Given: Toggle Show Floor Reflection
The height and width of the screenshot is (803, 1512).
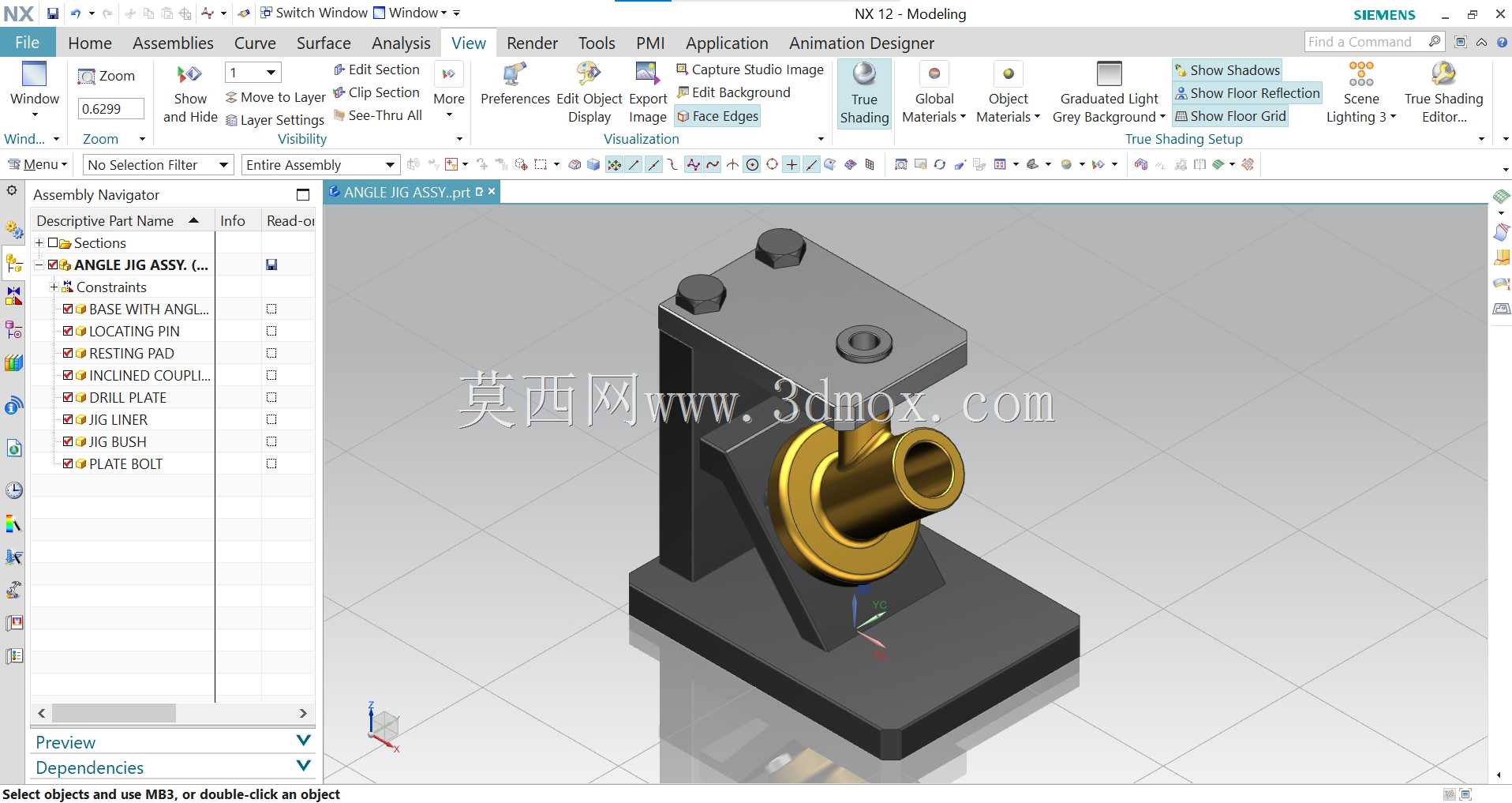Looking at the screenshot, I should tap(1247, 93).
